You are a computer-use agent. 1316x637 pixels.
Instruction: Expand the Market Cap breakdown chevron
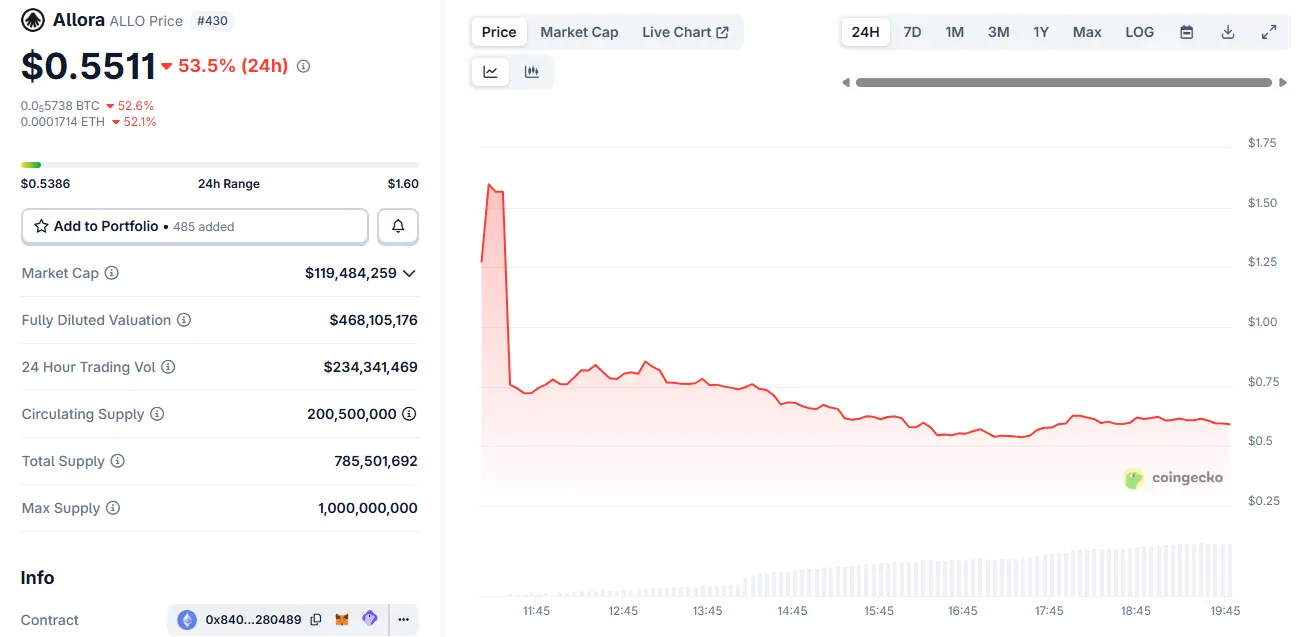(409, 272)
